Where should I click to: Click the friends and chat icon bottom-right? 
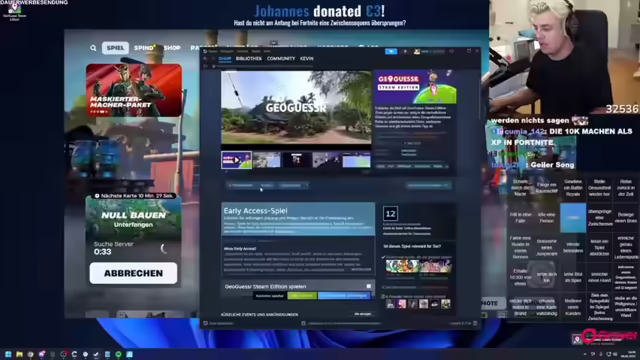coord(475,323)
